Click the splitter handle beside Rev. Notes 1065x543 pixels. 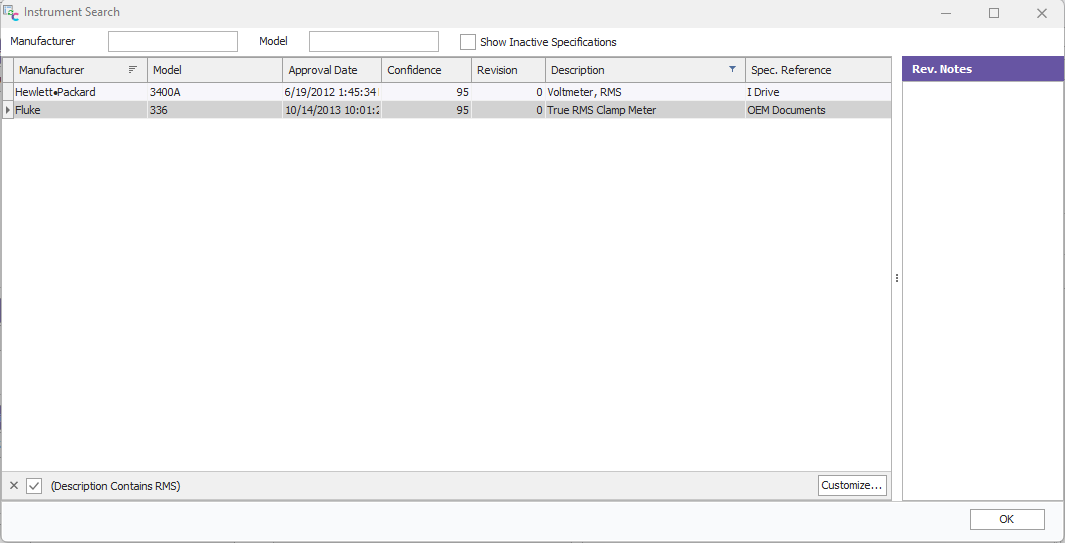[897, 278]
